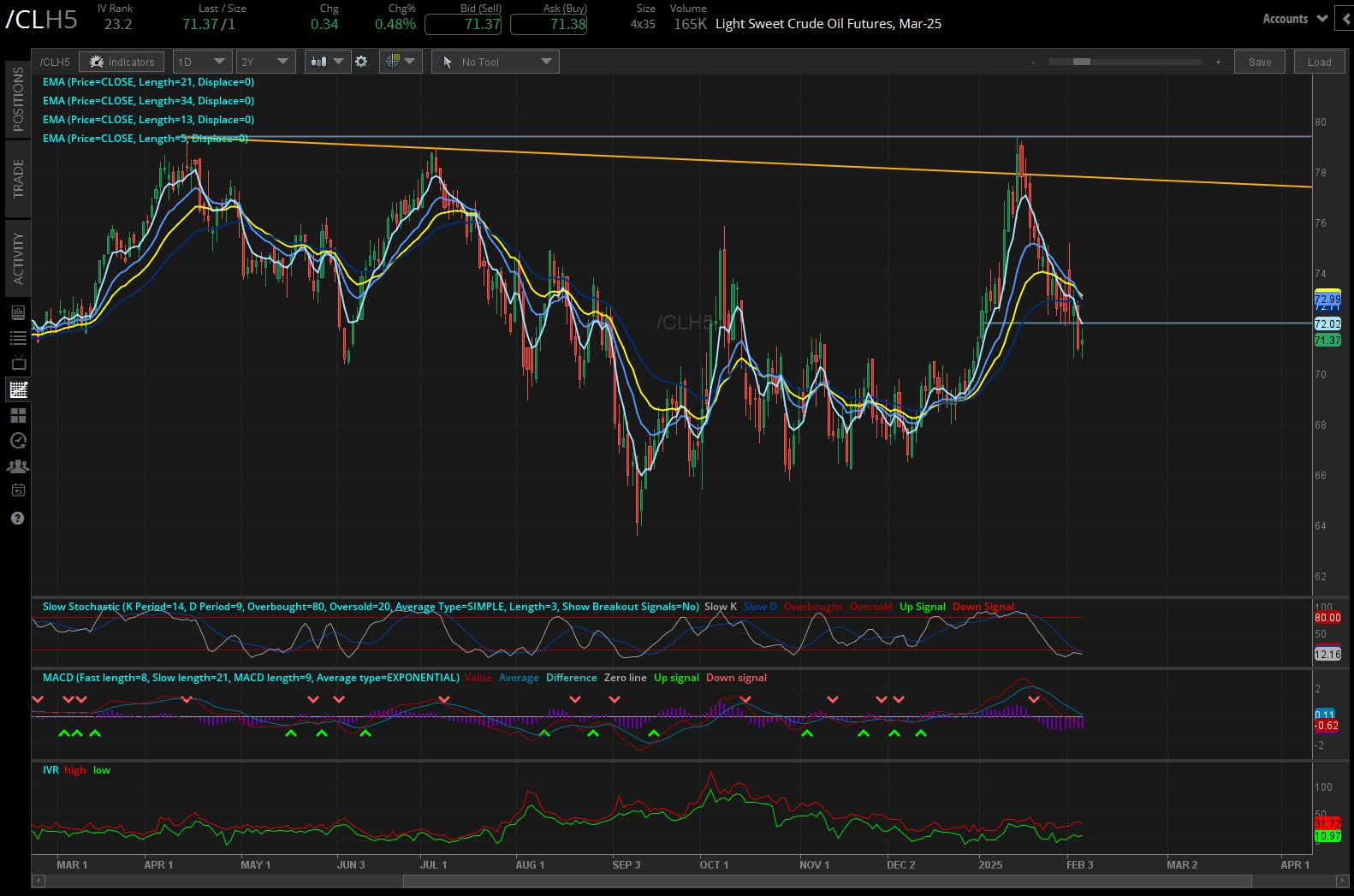Click the watchlist list icon in sidebar
This screenshot has width=1354, height=896.
(x=18, y=338)
